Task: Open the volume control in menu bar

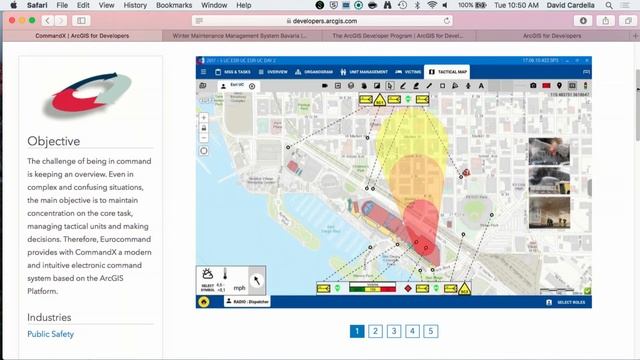Action: [445, 5]
